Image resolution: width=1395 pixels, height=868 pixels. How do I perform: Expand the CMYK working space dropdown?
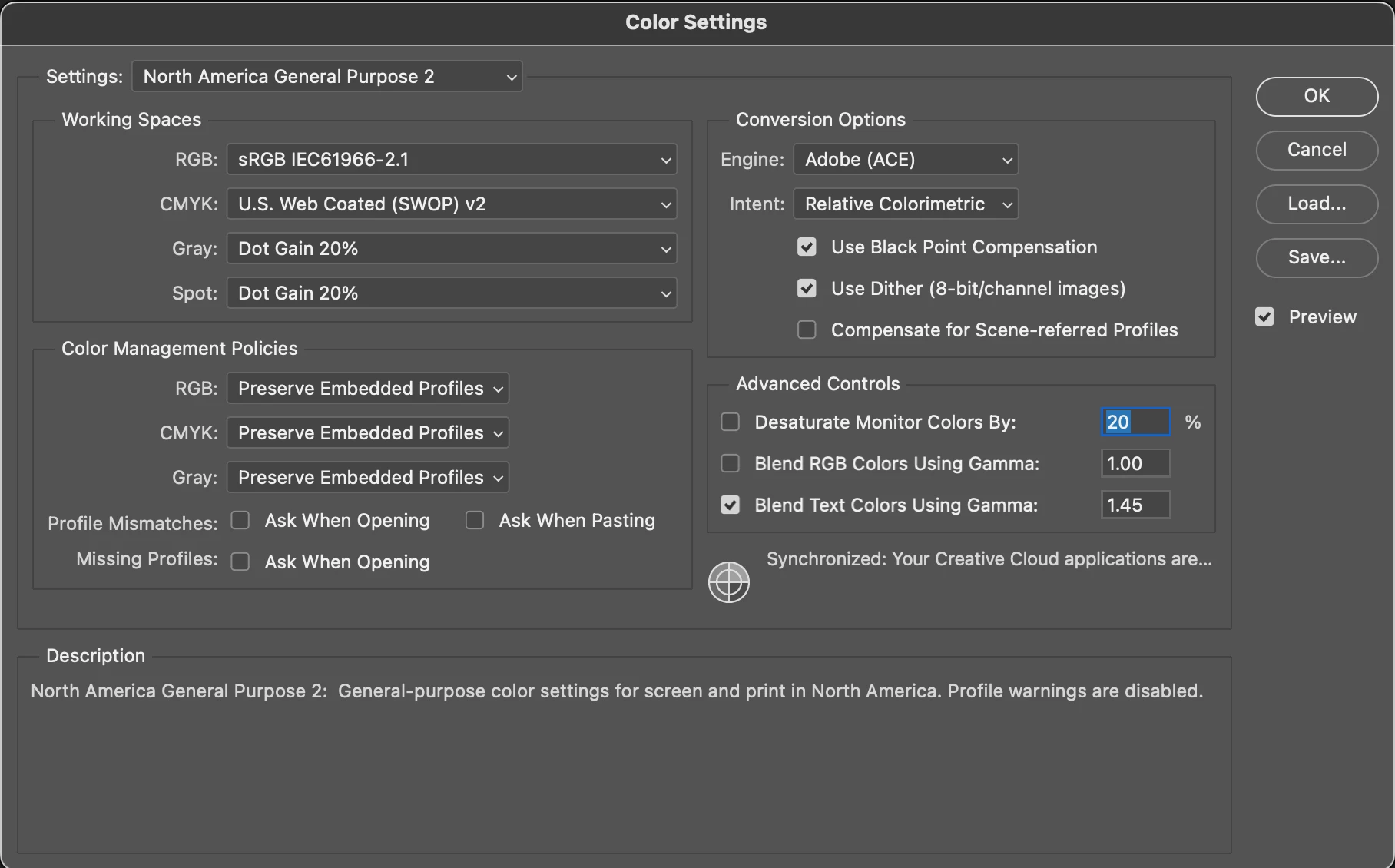click(452, 204)
